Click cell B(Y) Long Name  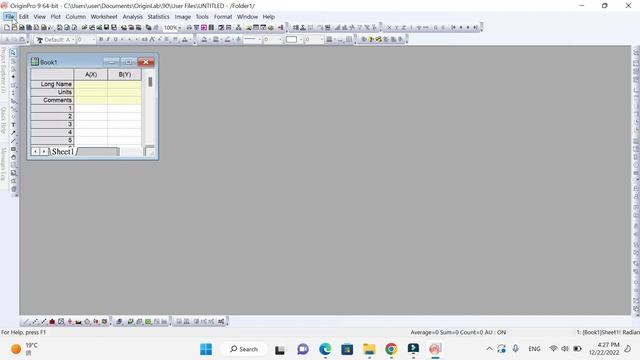click(x=124, y=84)
